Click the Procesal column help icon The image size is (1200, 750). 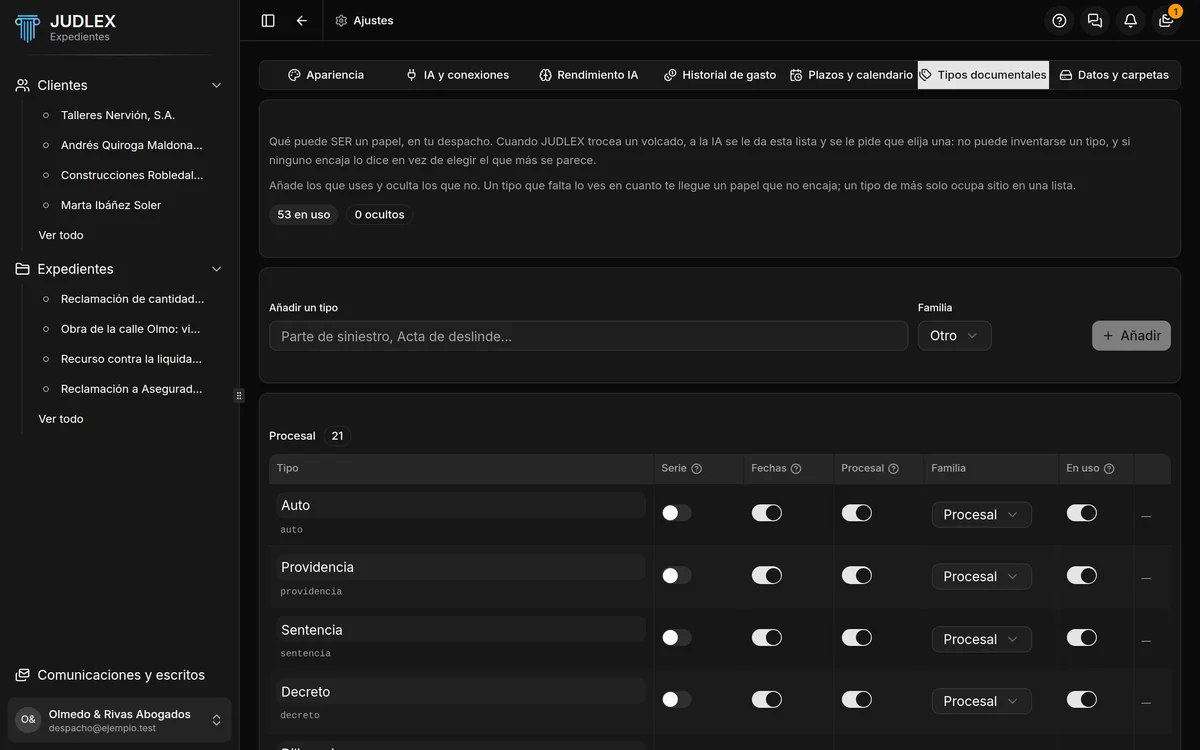[893, 468]
